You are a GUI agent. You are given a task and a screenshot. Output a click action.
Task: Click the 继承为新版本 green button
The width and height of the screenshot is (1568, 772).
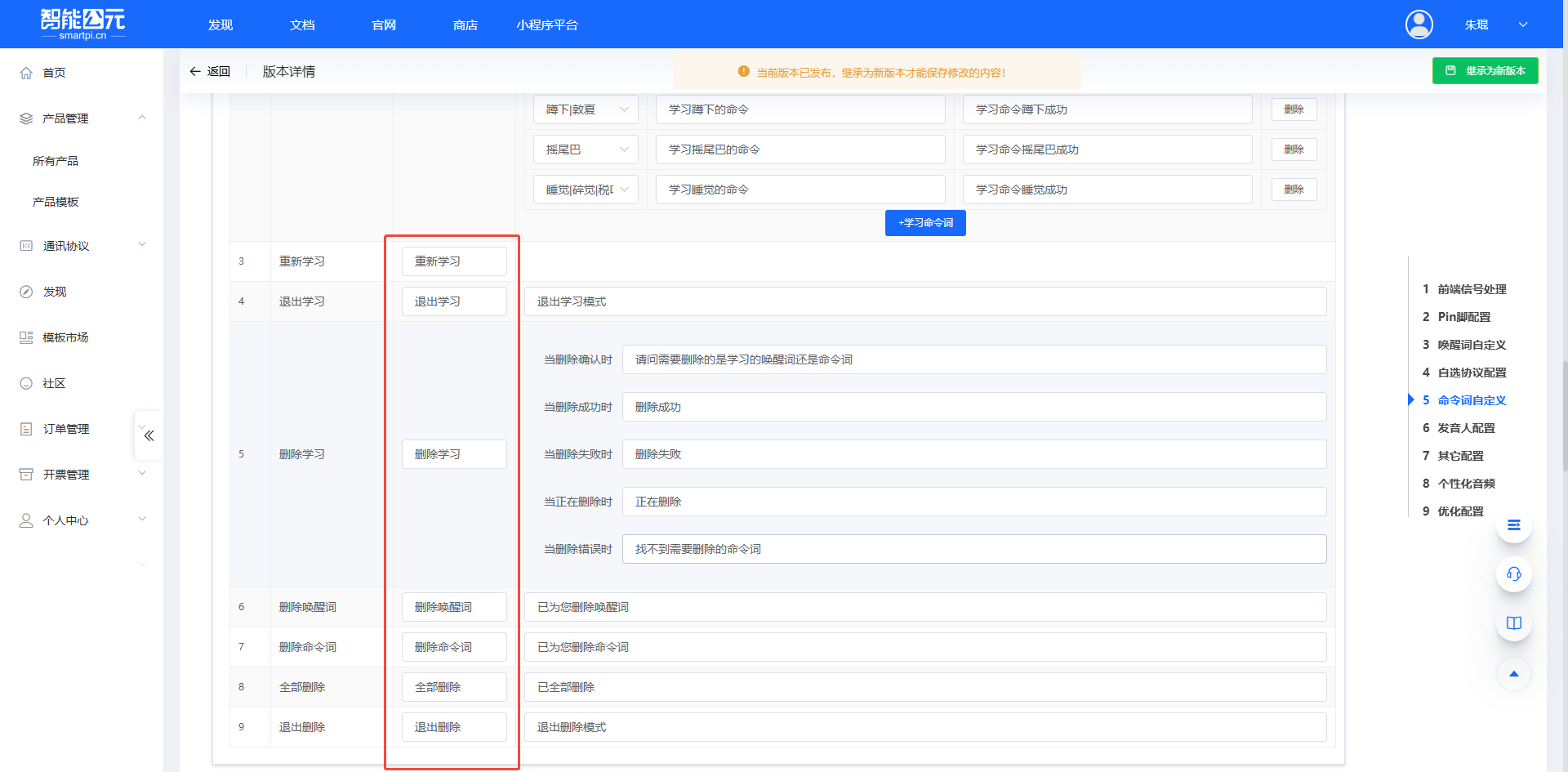(1485, 70)
